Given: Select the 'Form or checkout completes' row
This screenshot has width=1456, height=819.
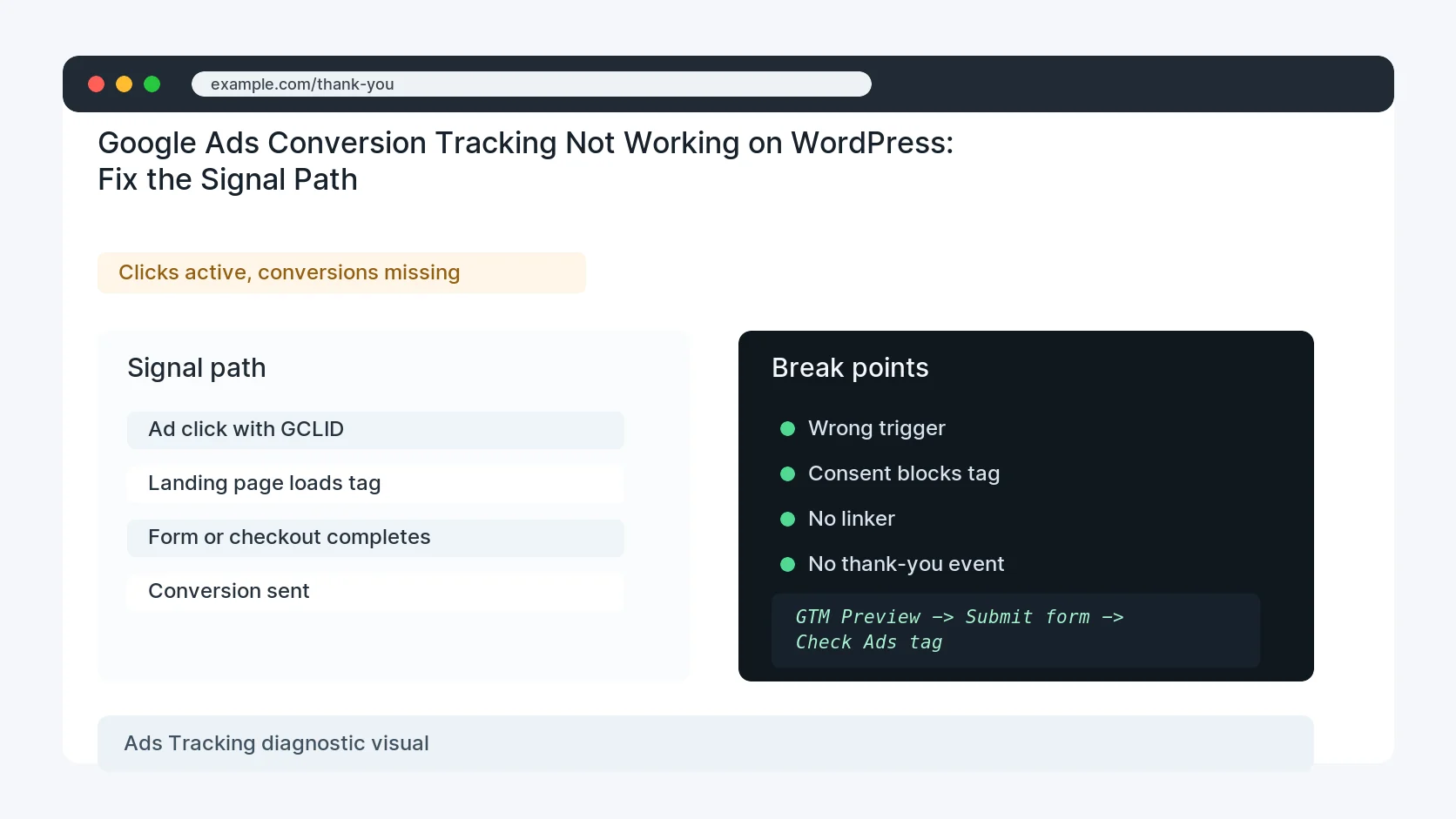Looking at the screenshot, I should tap(375, 538).
